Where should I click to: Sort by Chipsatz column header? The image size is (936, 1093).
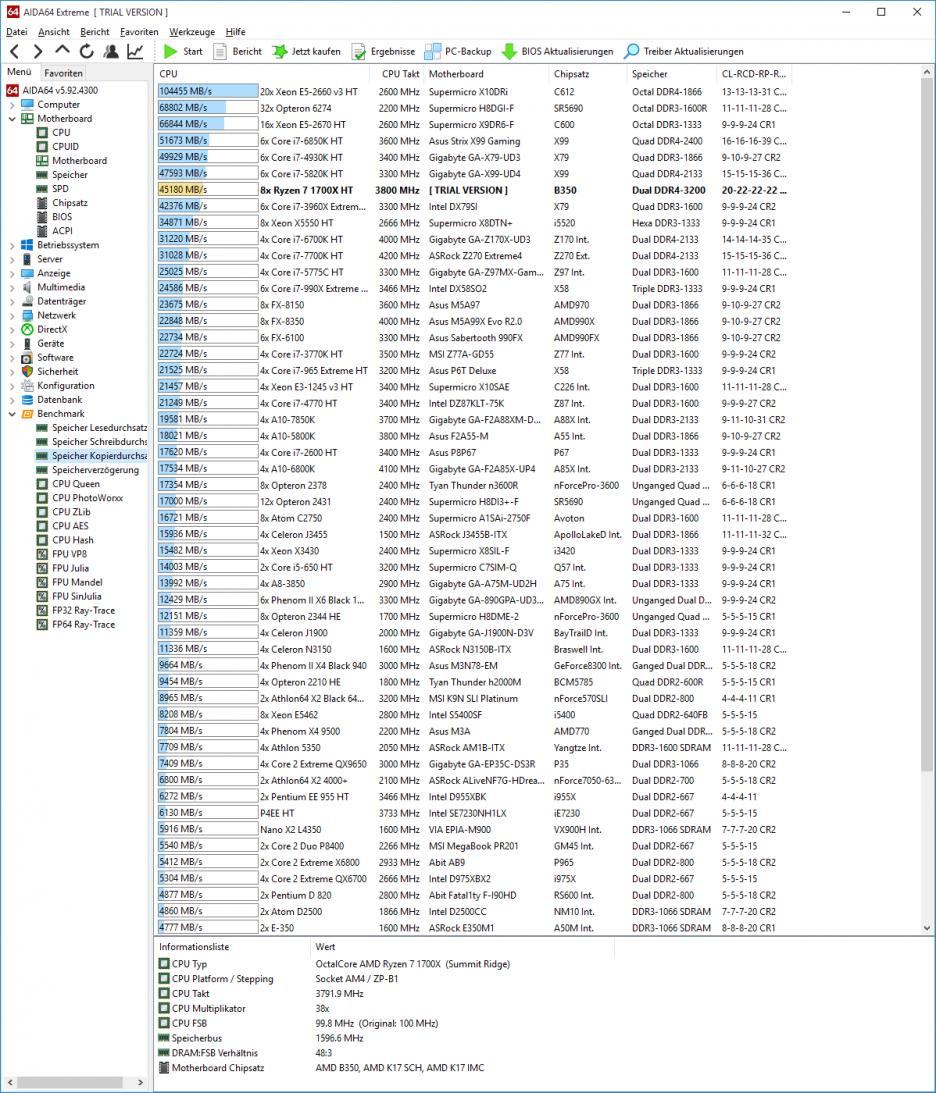point(589,74)
